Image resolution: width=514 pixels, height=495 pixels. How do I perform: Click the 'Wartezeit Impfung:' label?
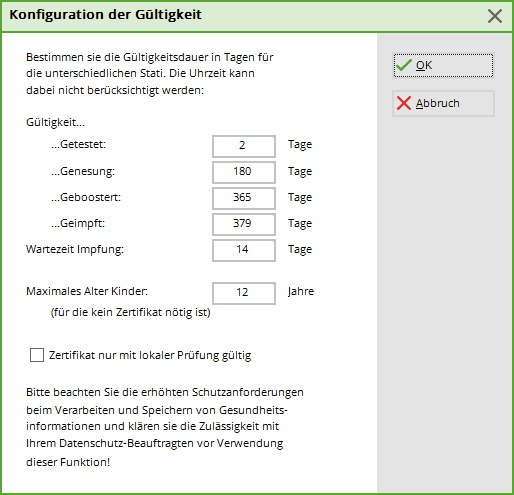[x=75, y=249]
